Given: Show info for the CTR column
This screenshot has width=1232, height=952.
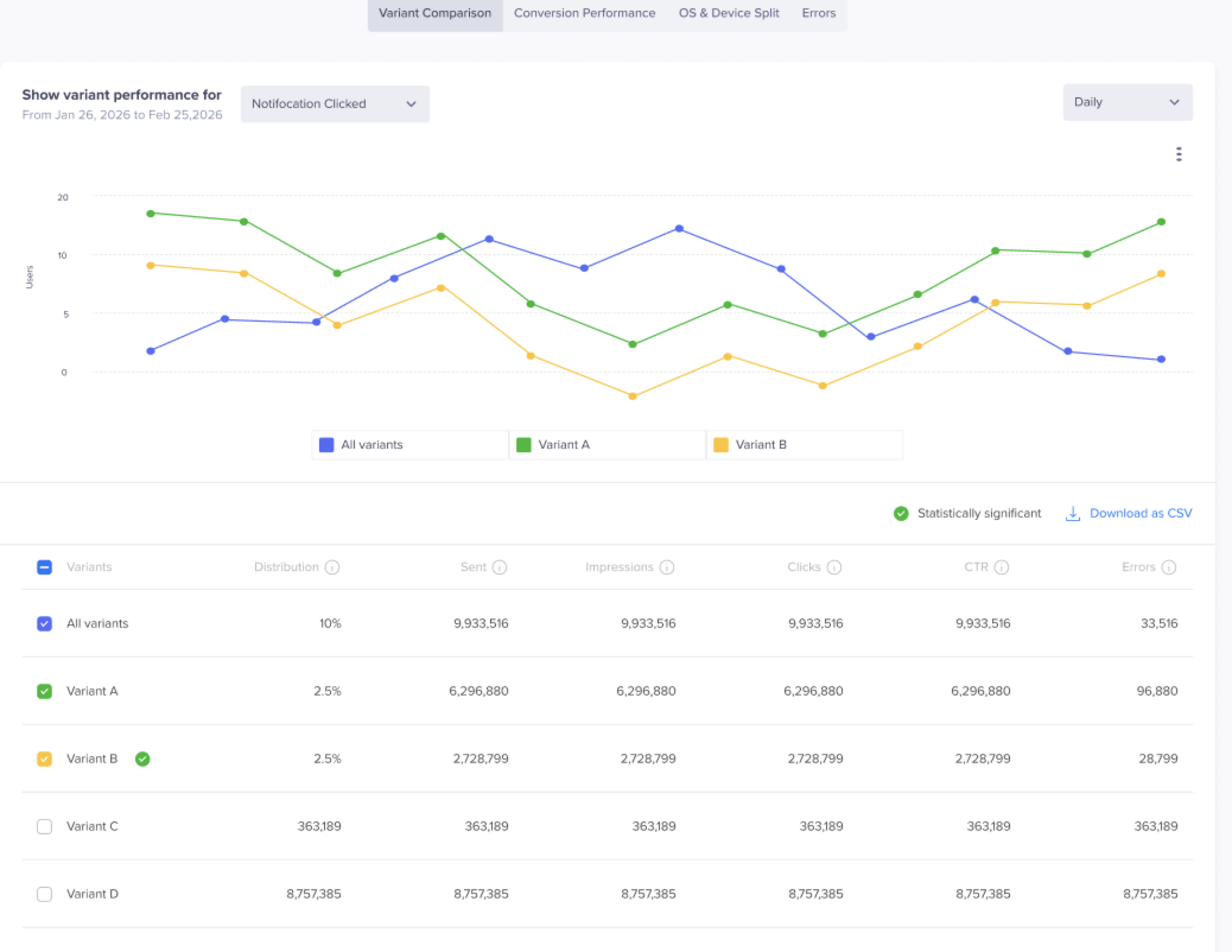Looking at the screenshot, I should (x=1002, y=567).
